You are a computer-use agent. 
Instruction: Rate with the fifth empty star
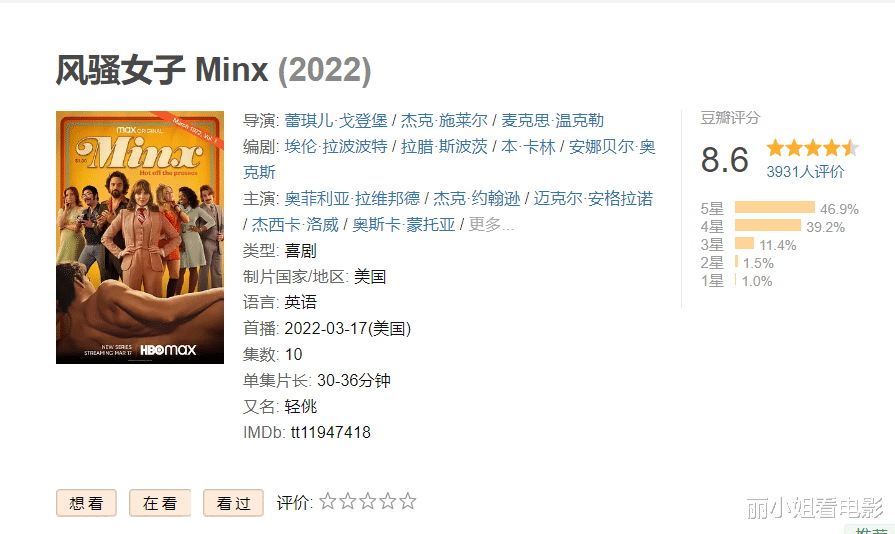tap(408, 501)
